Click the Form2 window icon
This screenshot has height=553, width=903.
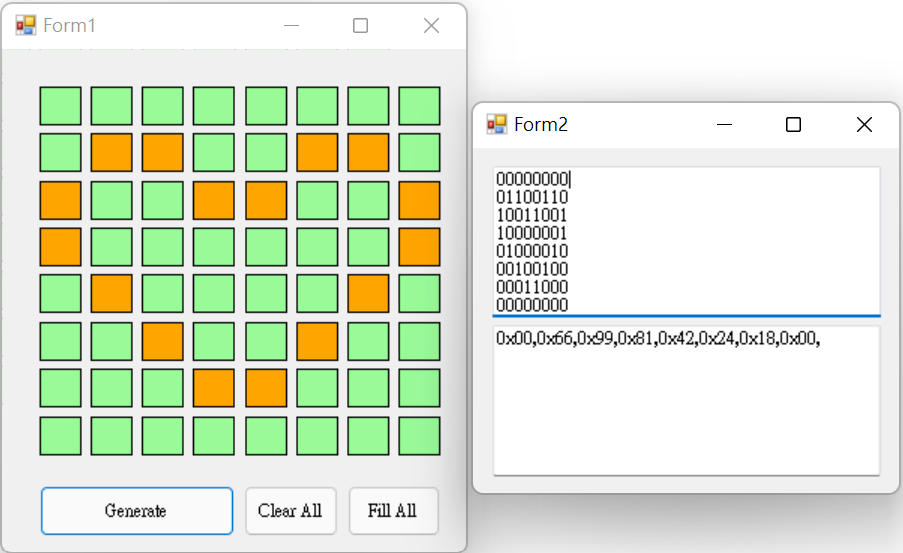496,124
